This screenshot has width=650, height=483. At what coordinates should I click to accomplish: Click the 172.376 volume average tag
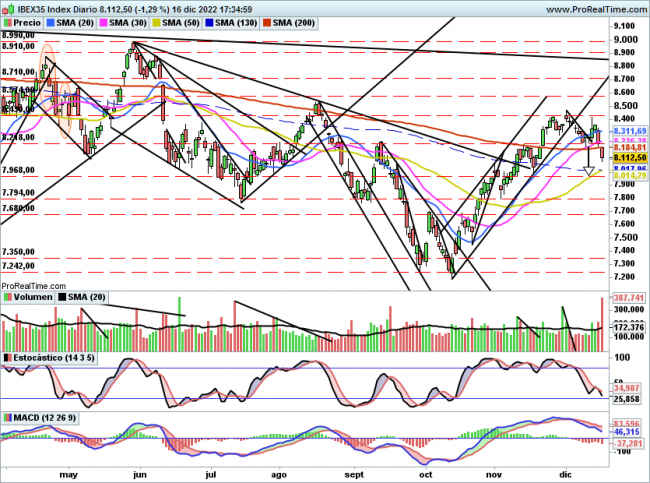pyautogui.click(x=629, y=328)
